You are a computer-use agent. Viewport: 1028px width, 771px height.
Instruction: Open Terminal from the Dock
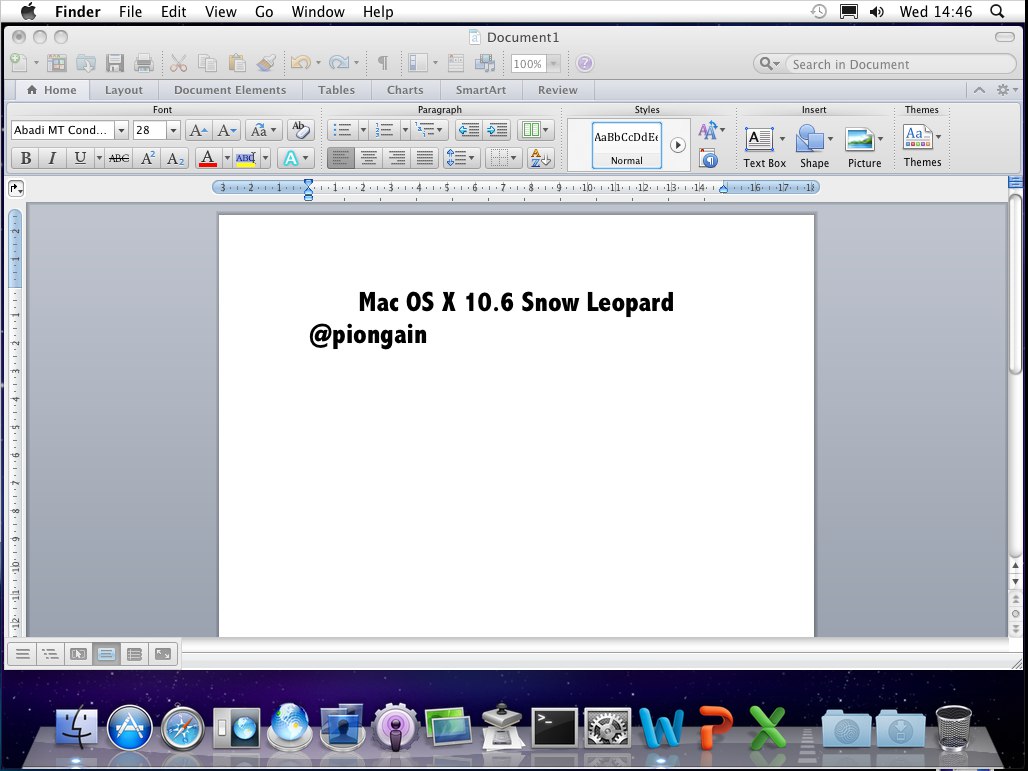pyautogui.click(x=554, y=728)
